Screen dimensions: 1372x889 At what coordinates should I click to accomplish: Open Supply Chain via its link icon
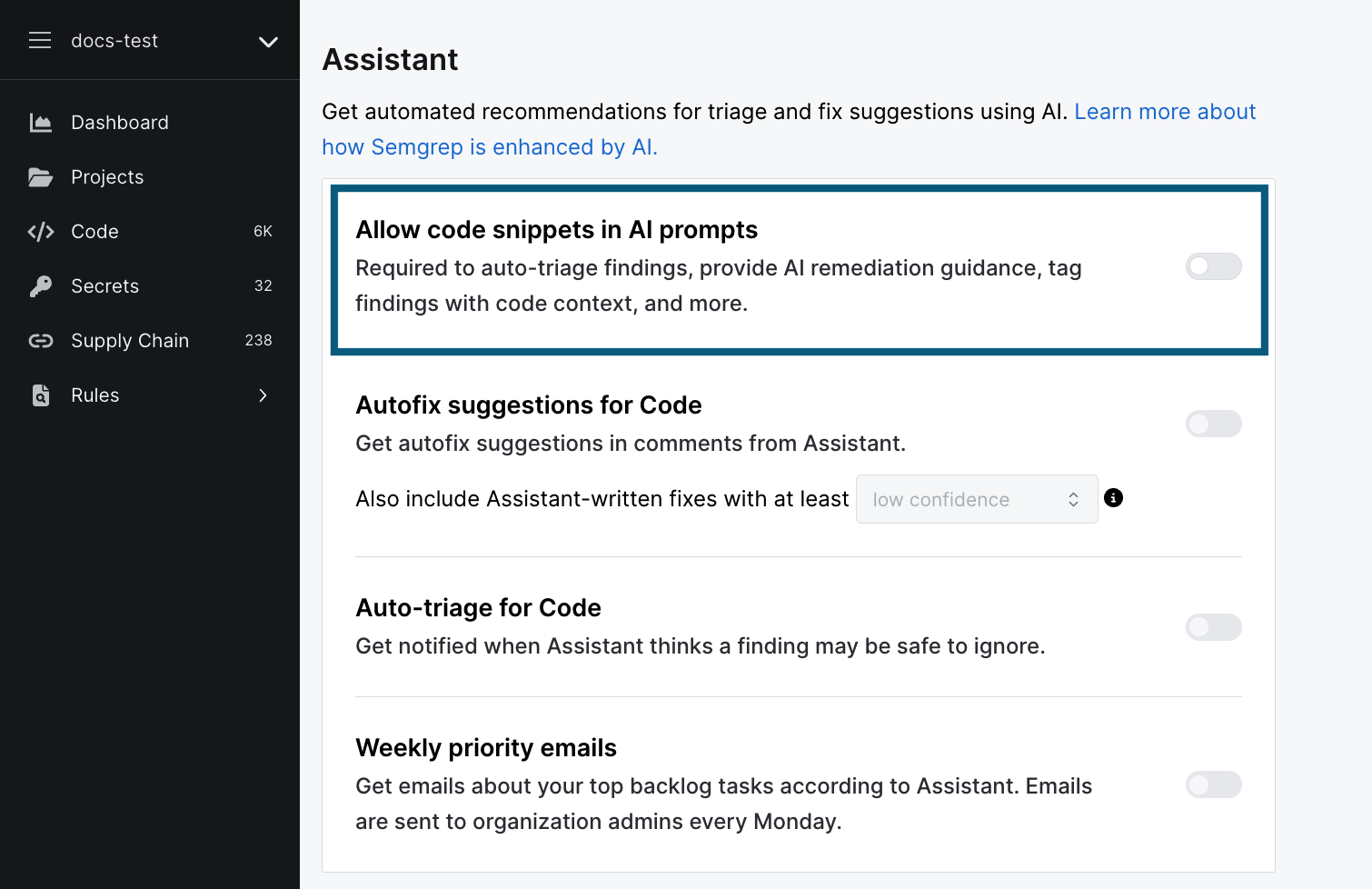(41, 340)
